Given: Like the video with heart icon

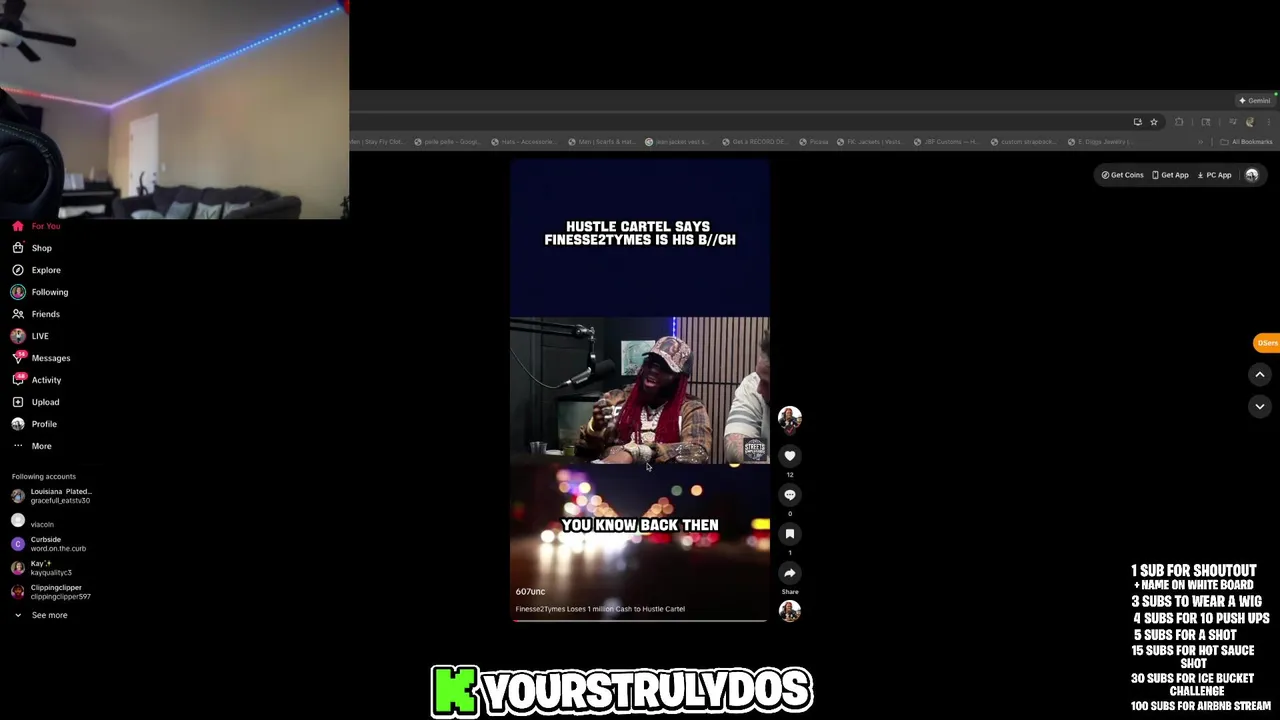Looking at the screenshot, I should [790, 456].
